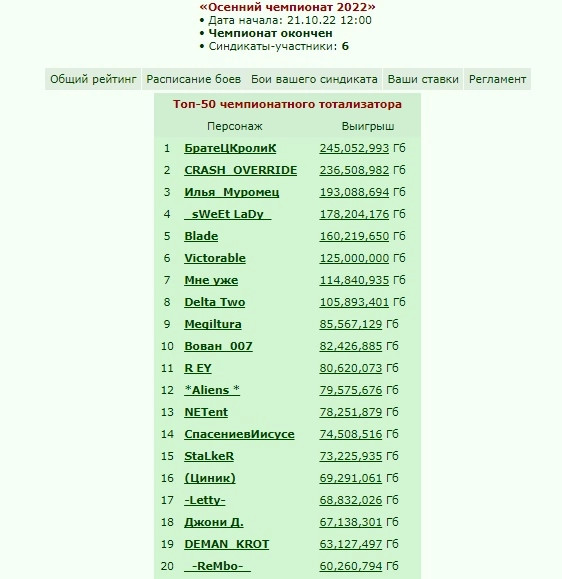Visit _sWeEt LaDy_ character page
This screenshot has height=579, width=562.
227,214
